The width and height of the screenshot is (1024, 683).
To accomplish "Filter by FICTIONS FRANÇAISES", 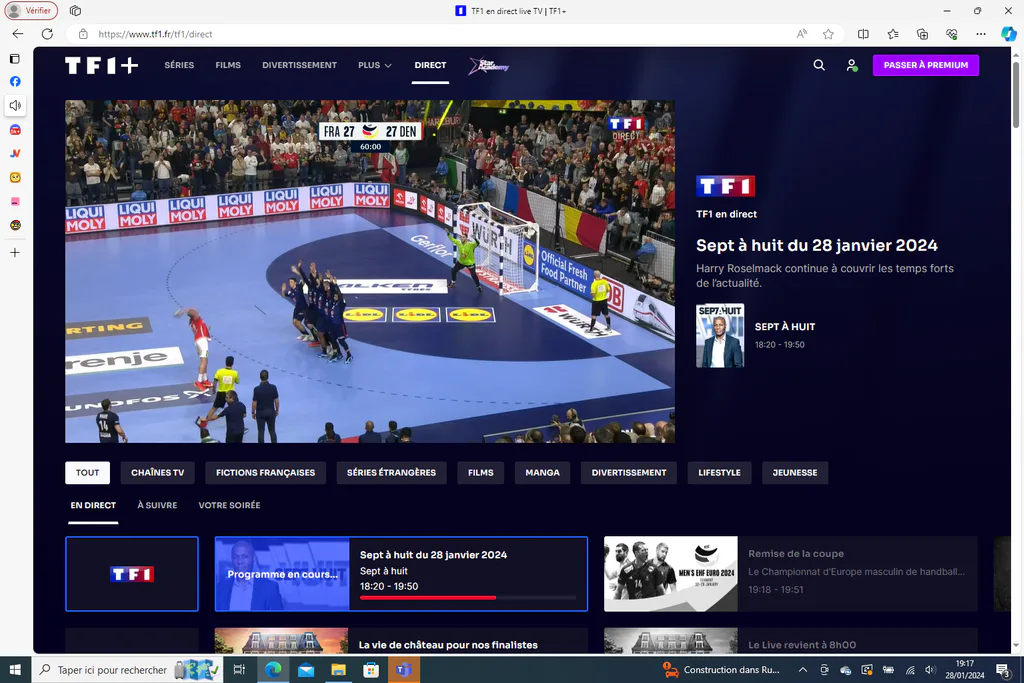I will pyautogui.click(x=266, y=473).
